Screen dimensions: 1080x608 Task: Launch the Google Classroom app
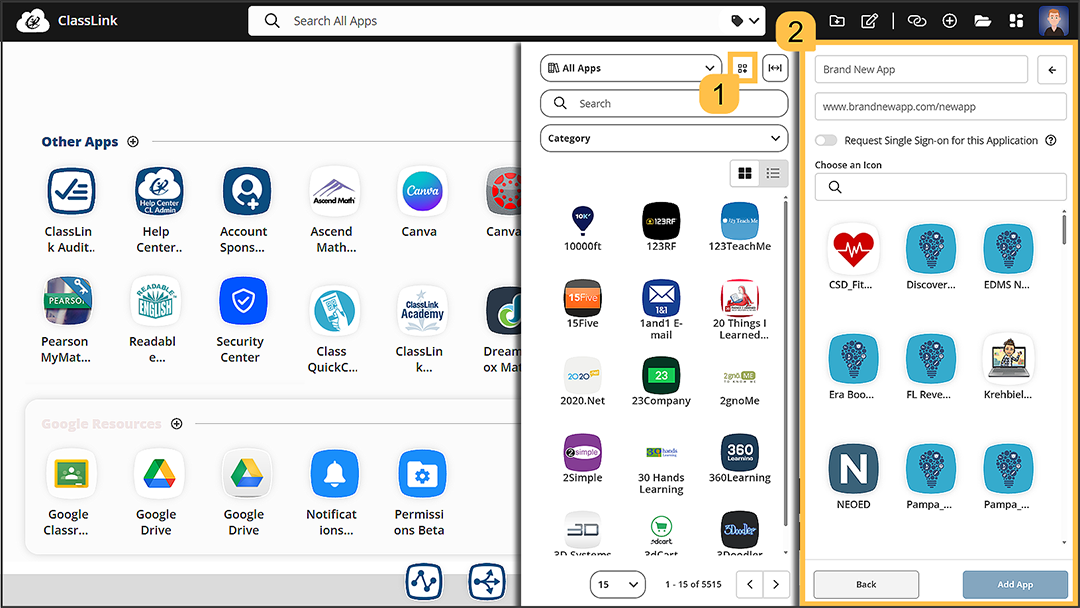pos(70,474)
